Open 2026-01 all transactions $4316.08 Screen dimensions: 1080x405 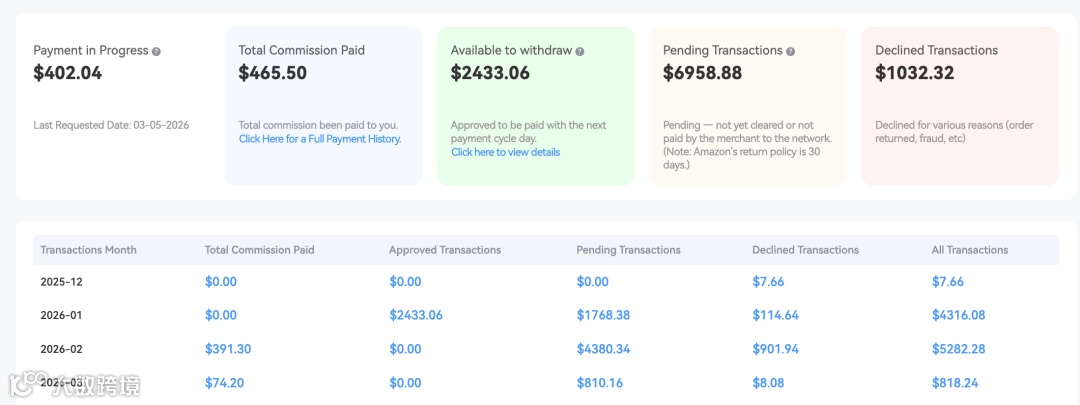pyautogui.click(x=958, y=315)
